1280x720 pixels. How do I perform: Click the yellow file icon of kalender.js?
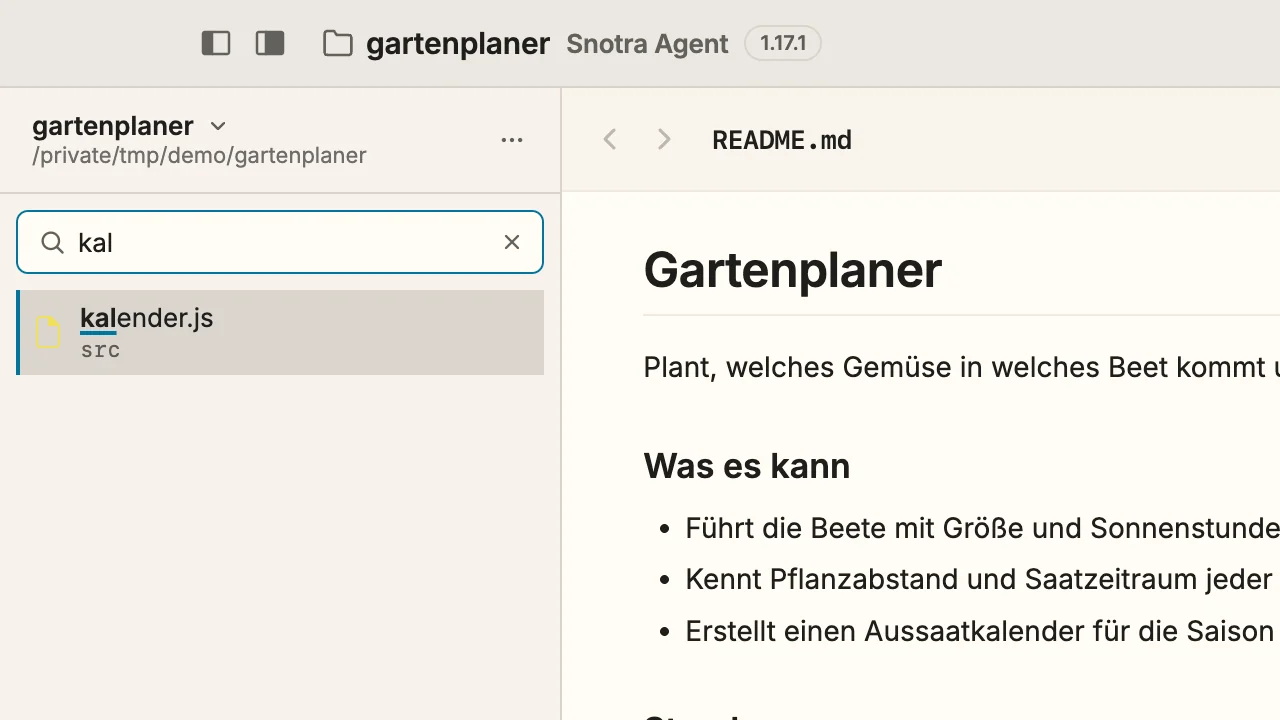[x=48, y=332]
